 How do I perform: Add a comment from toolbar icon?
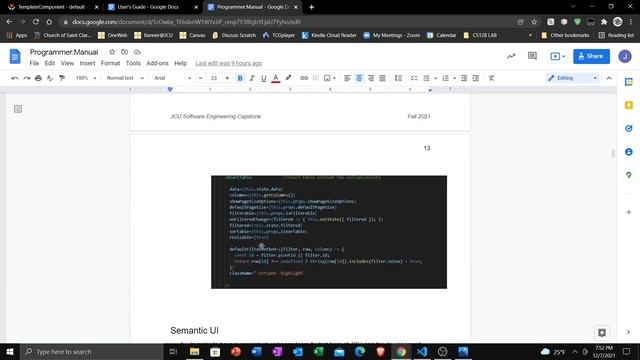click(316, 78)
